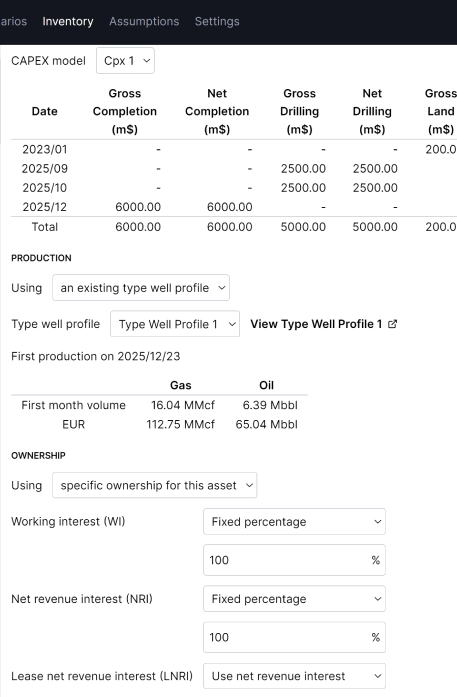Expand the production Using existing type well profile dropdown
Viewport: 457px width, 697px height.
point(141,288)
